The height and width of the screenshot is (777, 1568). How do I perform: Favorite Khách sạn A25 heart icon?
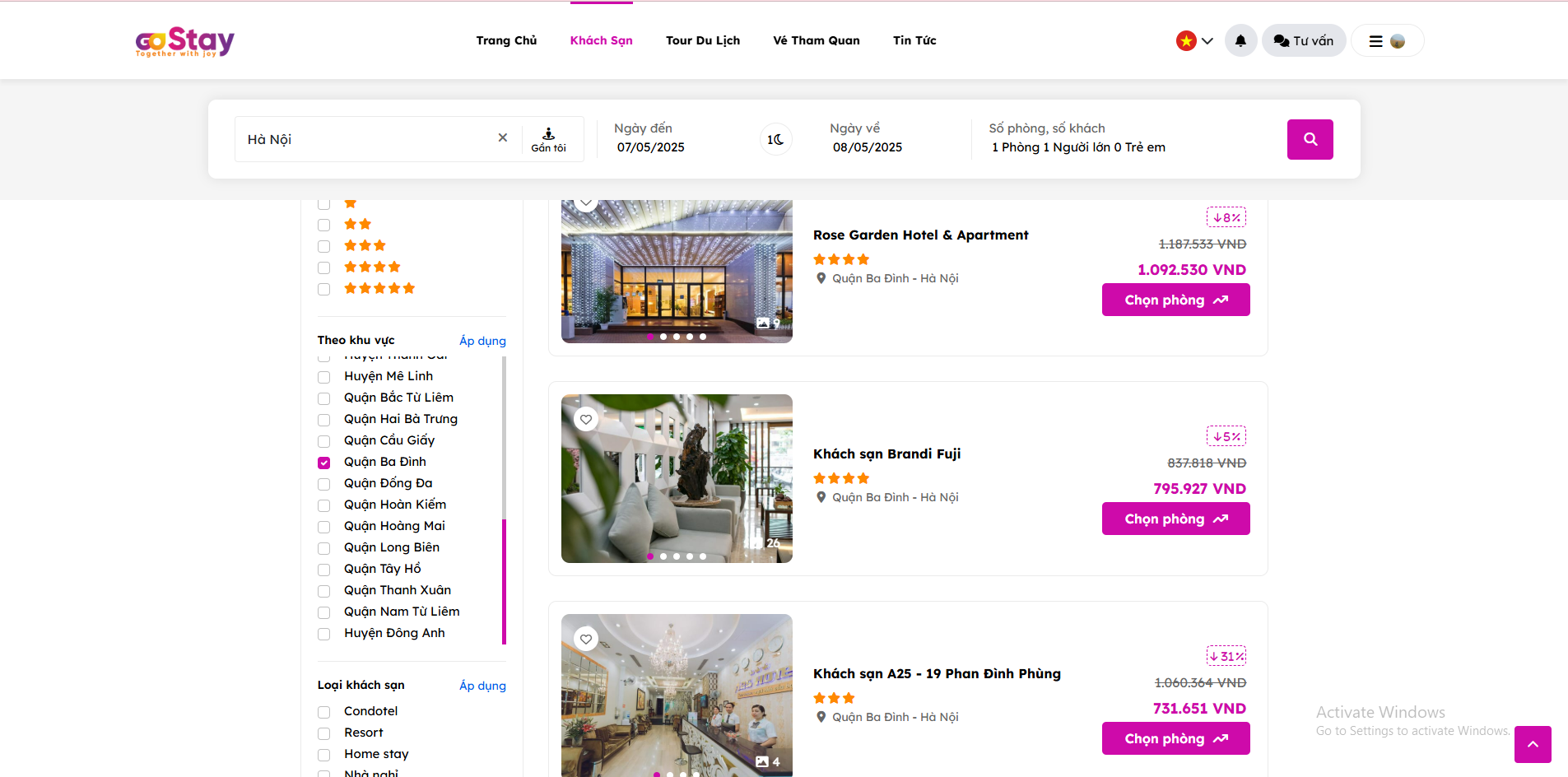click(x=586, y=640)
